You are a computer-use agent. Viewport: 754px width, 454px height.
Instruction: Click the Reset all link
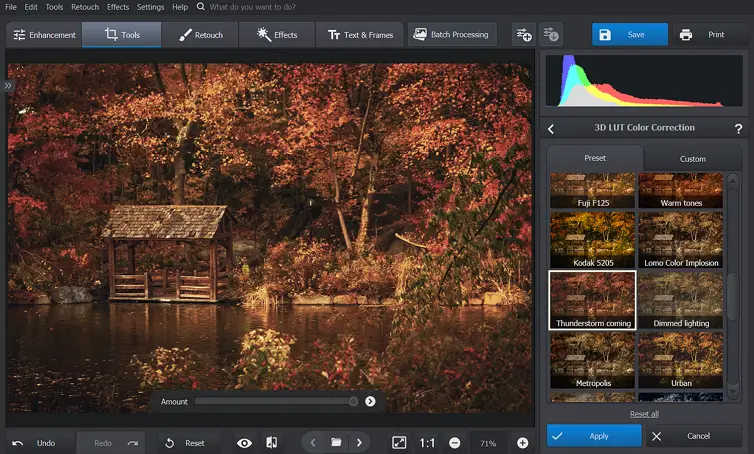click(x=644, y=414)
